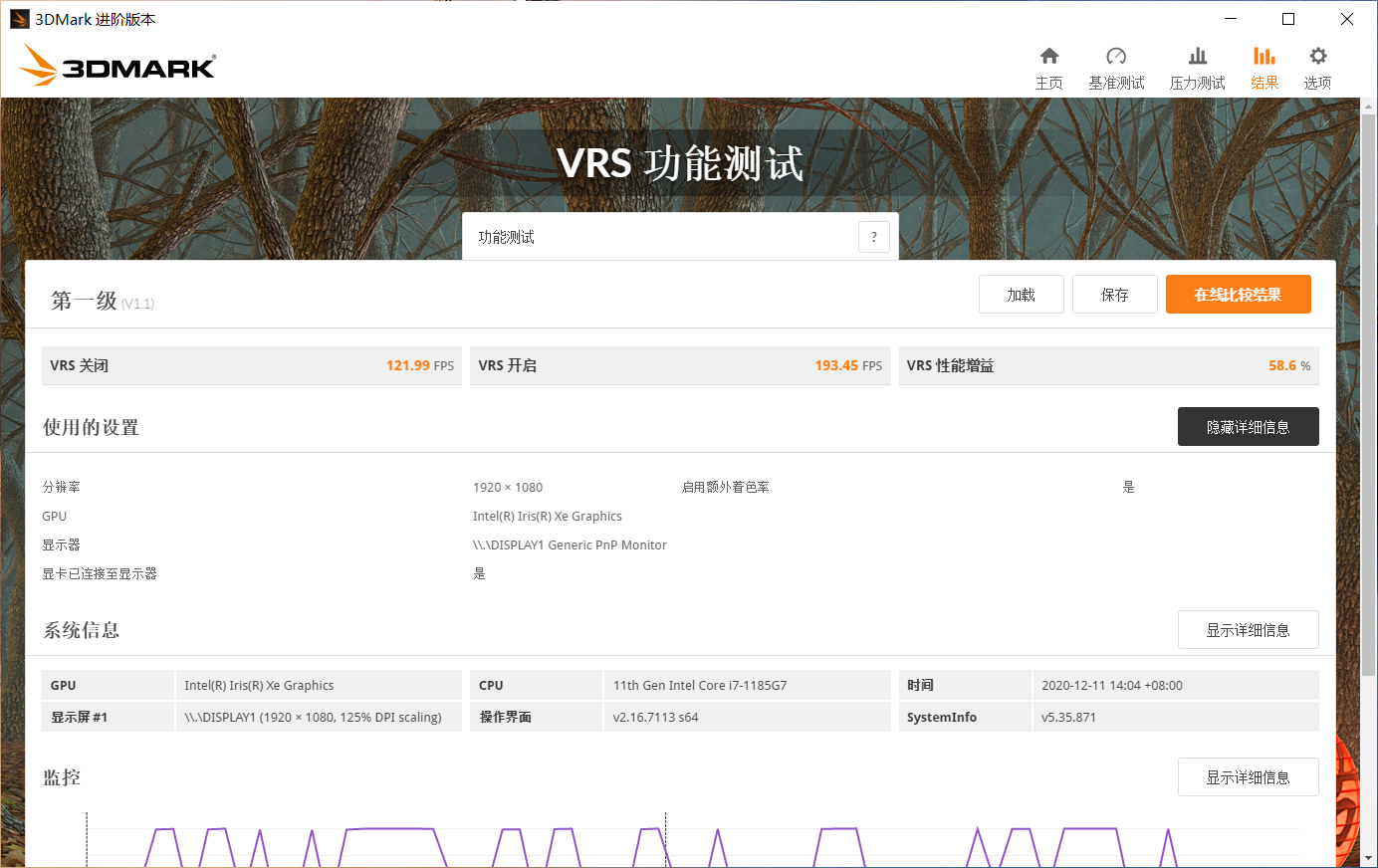Click the 使用的设置 heading
This screenshot has width=1378, height=868.
coord(91,427)
